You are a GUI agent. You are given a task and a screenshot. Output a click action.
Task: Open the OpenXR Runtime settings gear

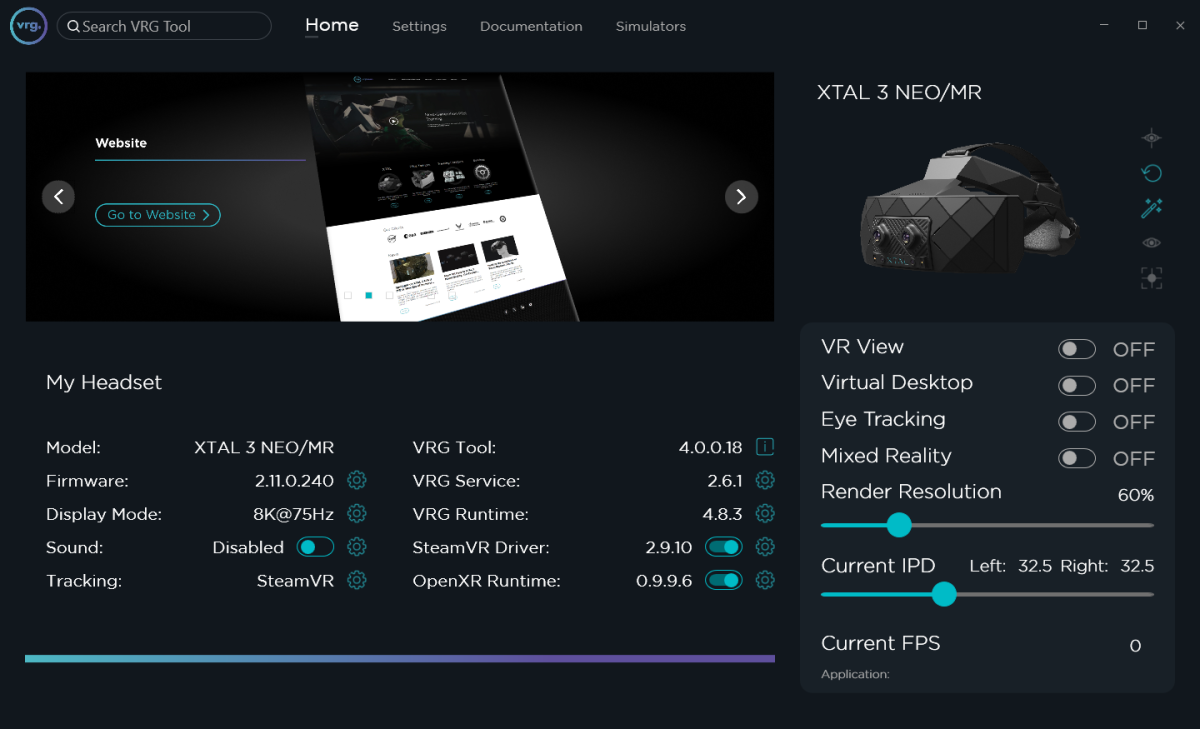click(x=765, y=580)
